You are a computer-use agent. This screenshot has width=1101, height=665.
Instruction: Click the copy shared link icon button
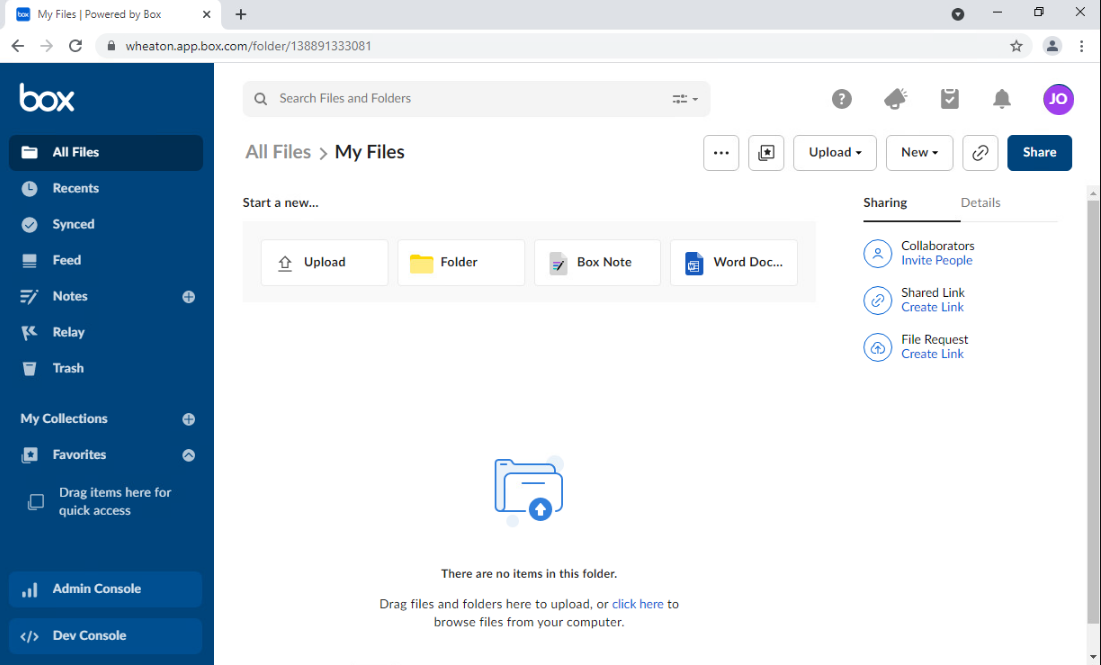pos(980,152)
